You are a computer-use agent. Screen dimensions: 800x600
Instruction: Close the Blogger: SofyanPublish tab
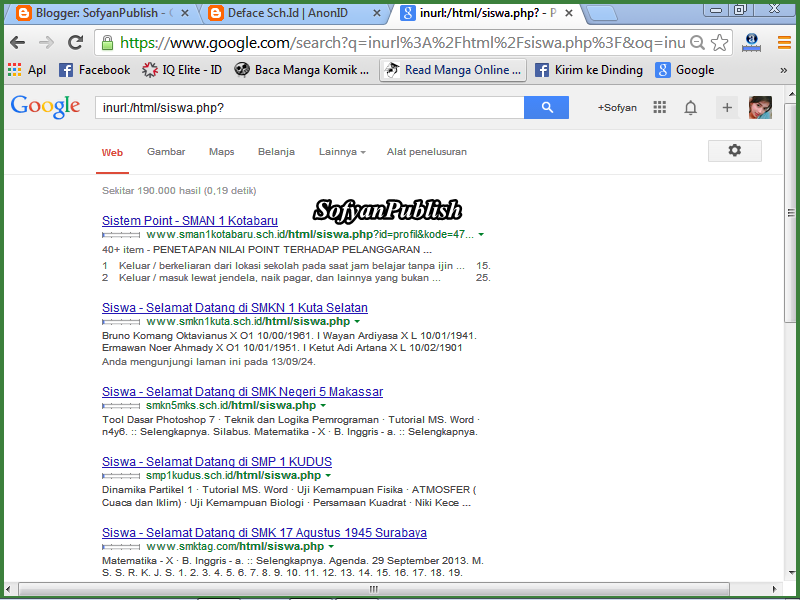click(185, 14)
